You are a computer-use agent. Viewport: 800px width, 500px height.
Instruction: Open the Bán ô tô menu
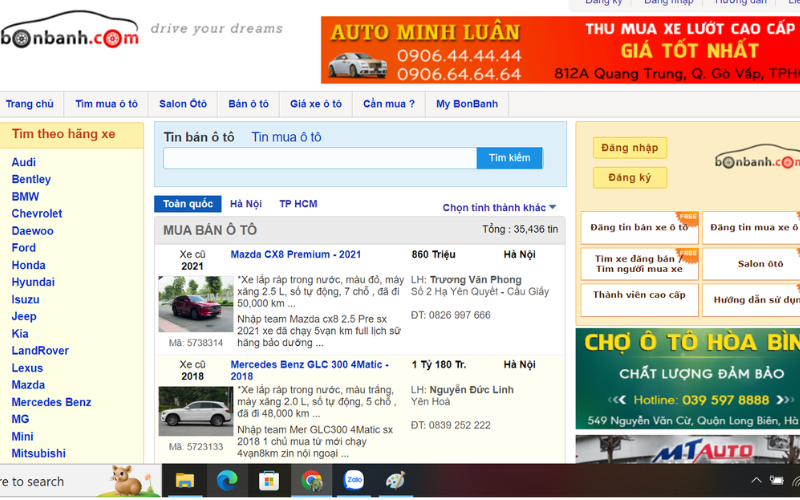coord(248,104)
